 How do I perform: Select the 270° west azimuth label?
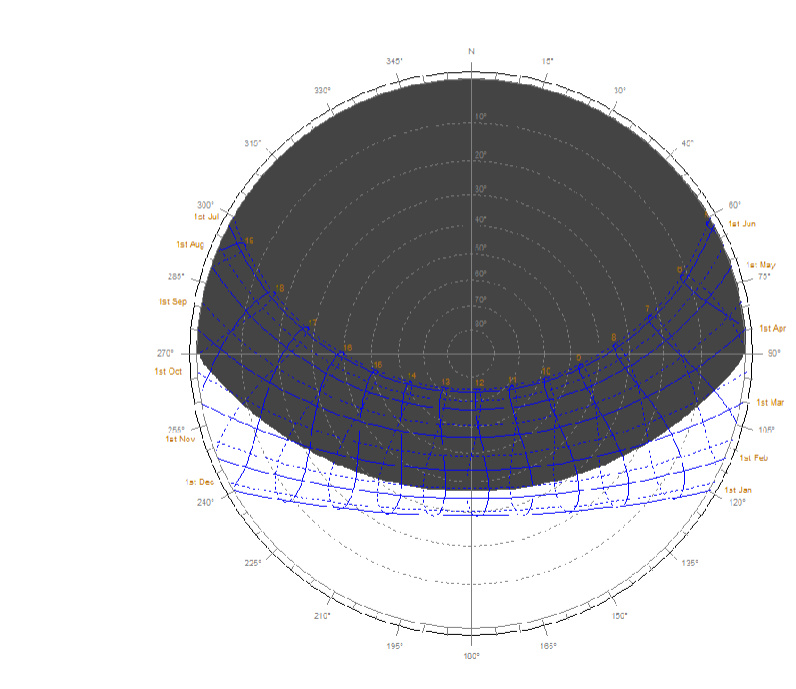165,353
